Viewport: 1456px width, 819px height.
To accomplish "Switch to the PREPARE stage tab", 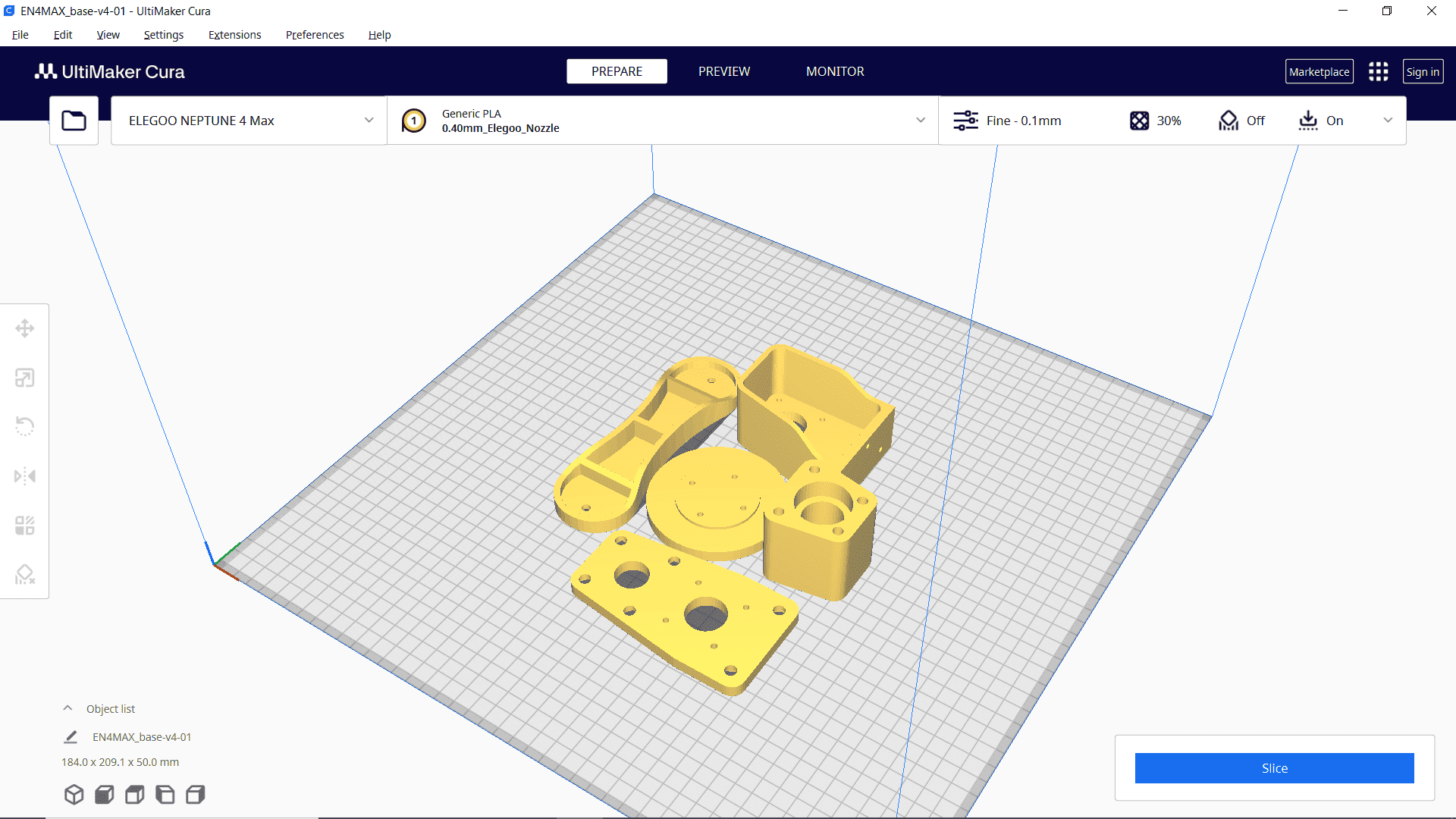I will tap(617, 71).
